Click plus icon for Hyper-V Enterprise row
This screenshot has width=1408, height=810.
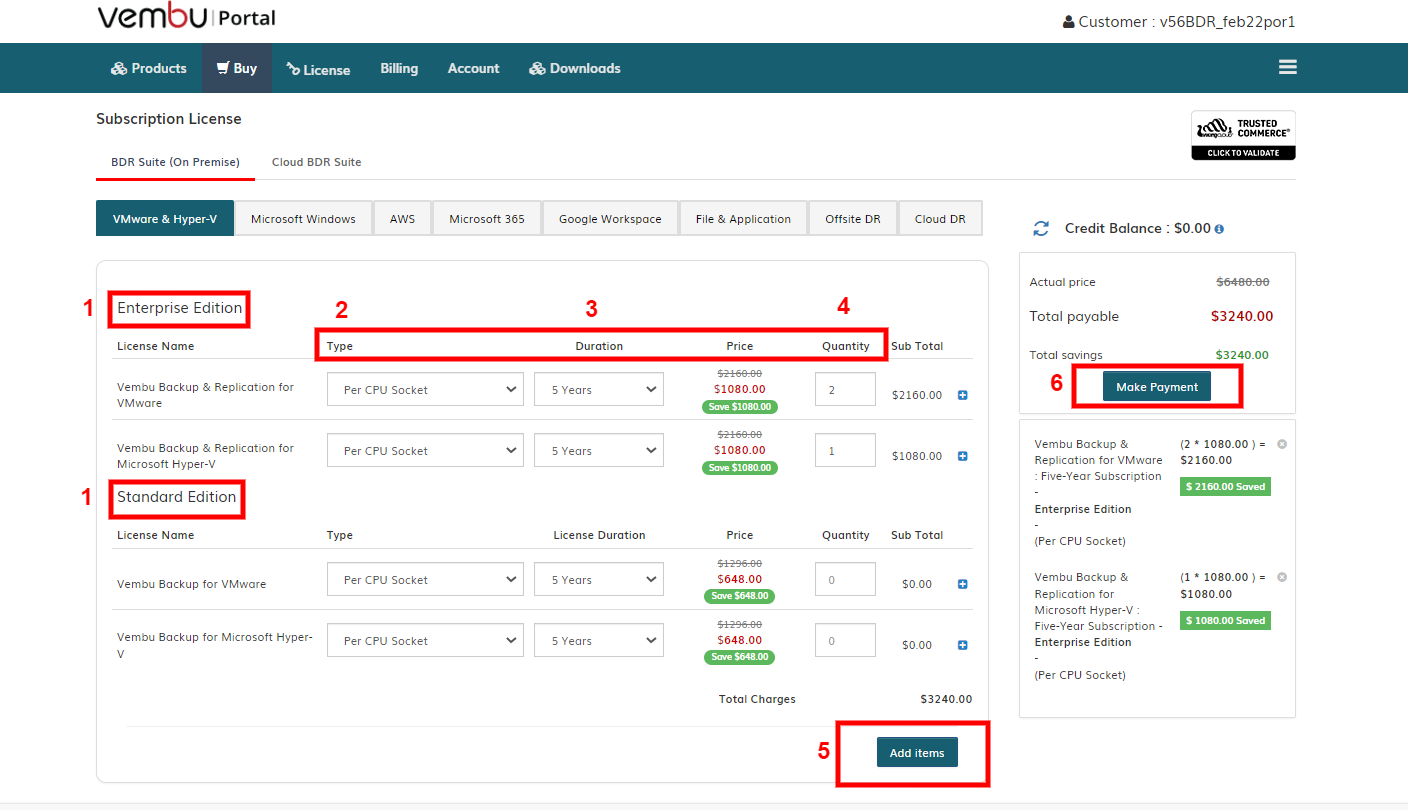pyautogui.click(x=963, y=456)
